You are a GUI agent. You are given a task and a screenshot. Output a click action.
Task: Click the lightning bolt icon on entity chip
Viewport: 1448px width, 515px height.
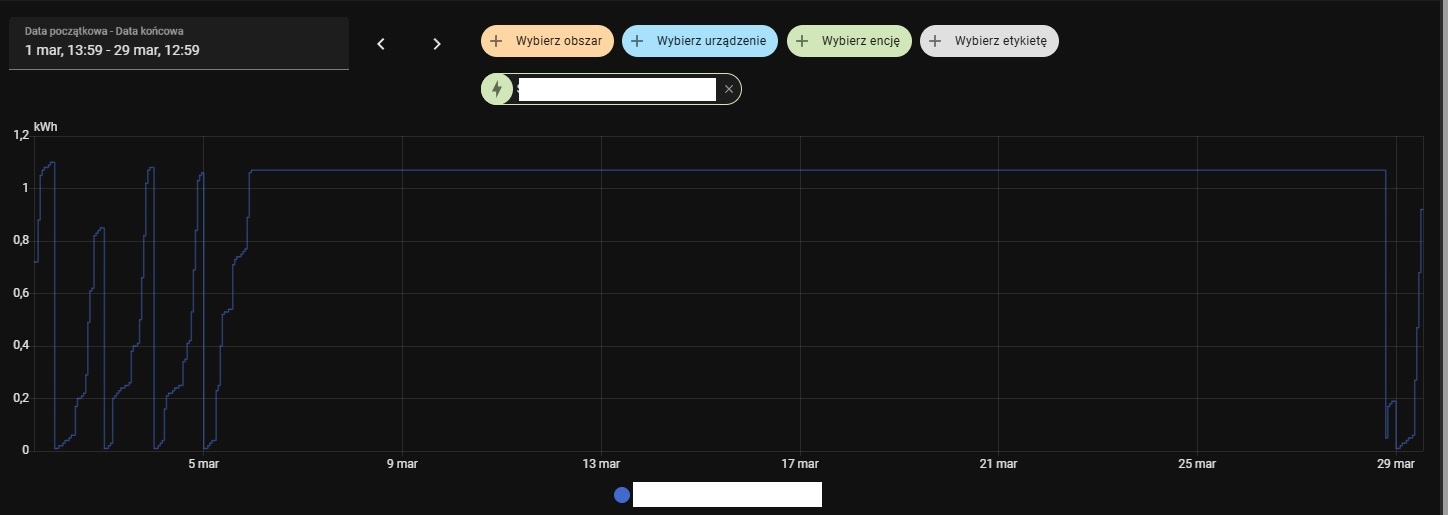[x=497, y=89]
